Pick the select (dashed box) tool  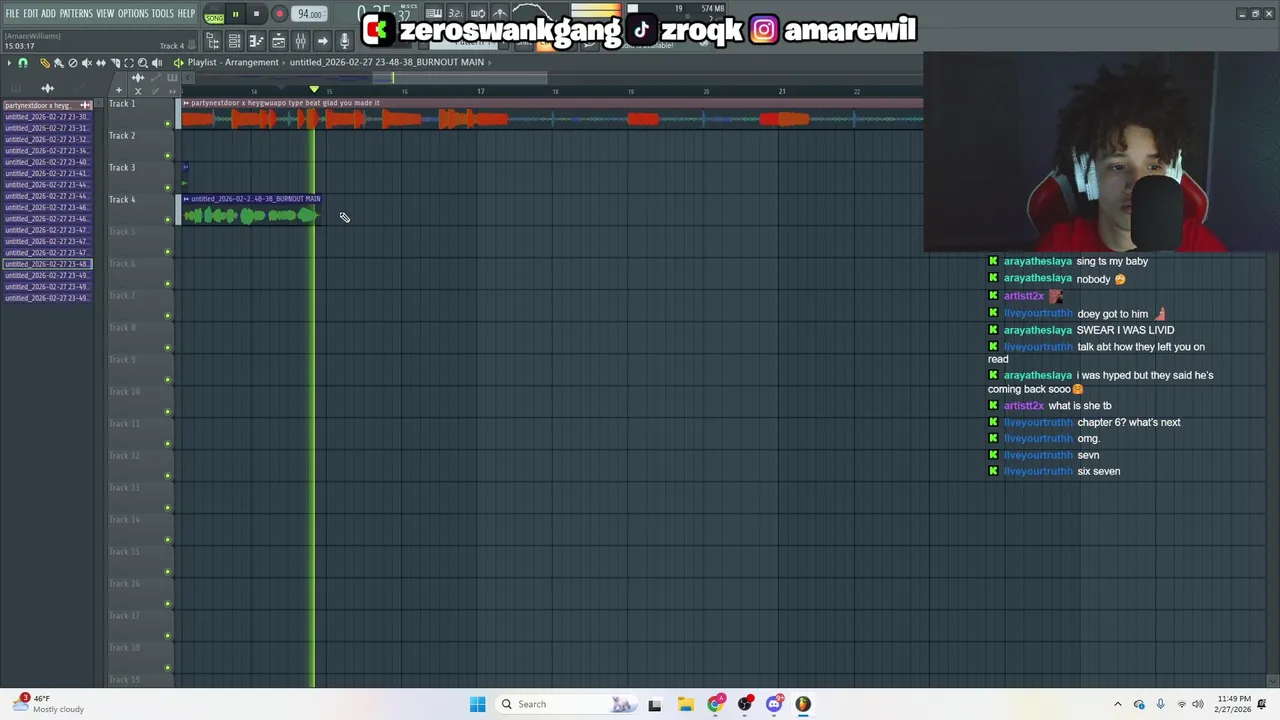coord(128,62)
